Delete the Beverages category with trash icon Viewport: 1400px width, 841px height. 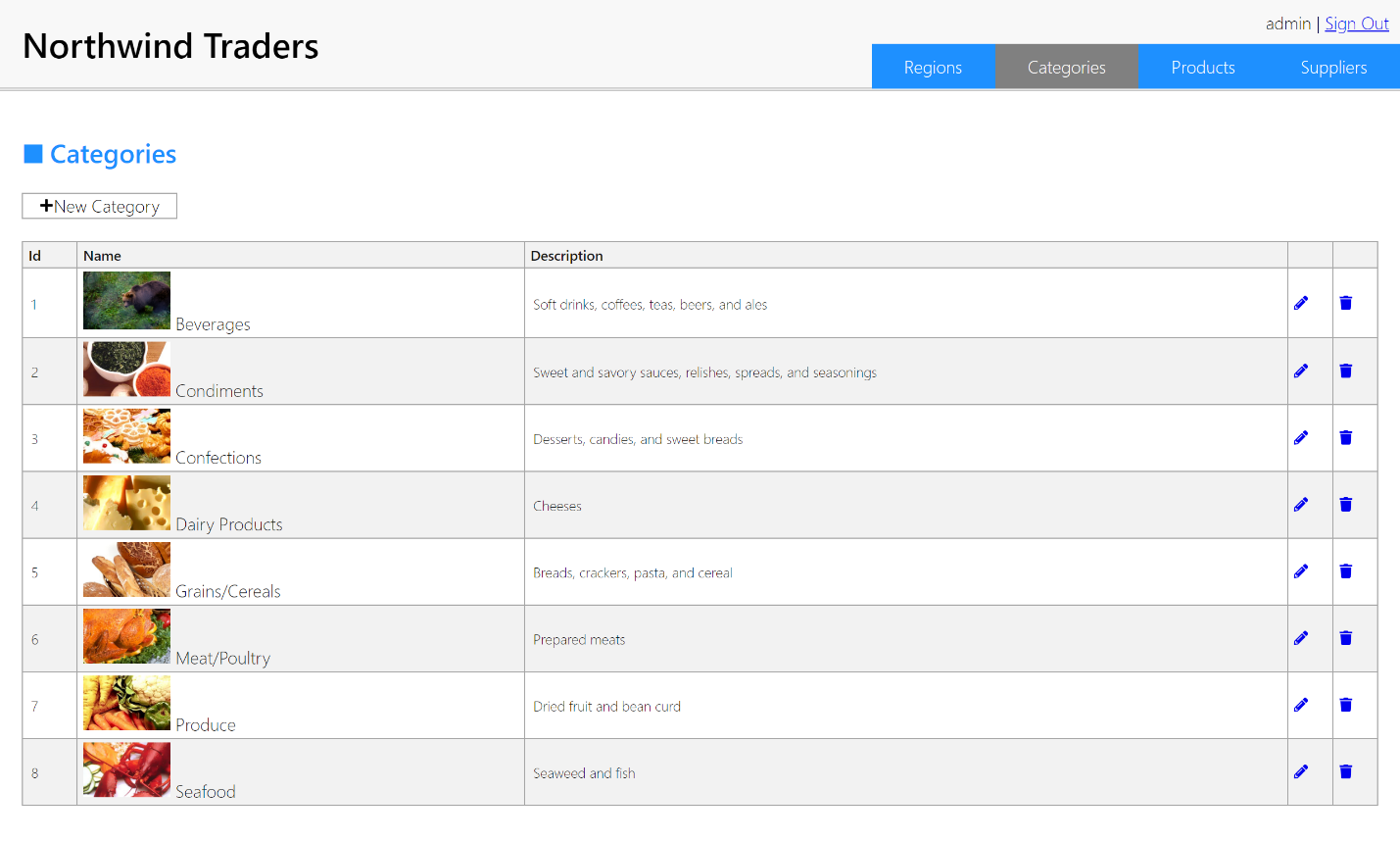(x=1346, y=303)
